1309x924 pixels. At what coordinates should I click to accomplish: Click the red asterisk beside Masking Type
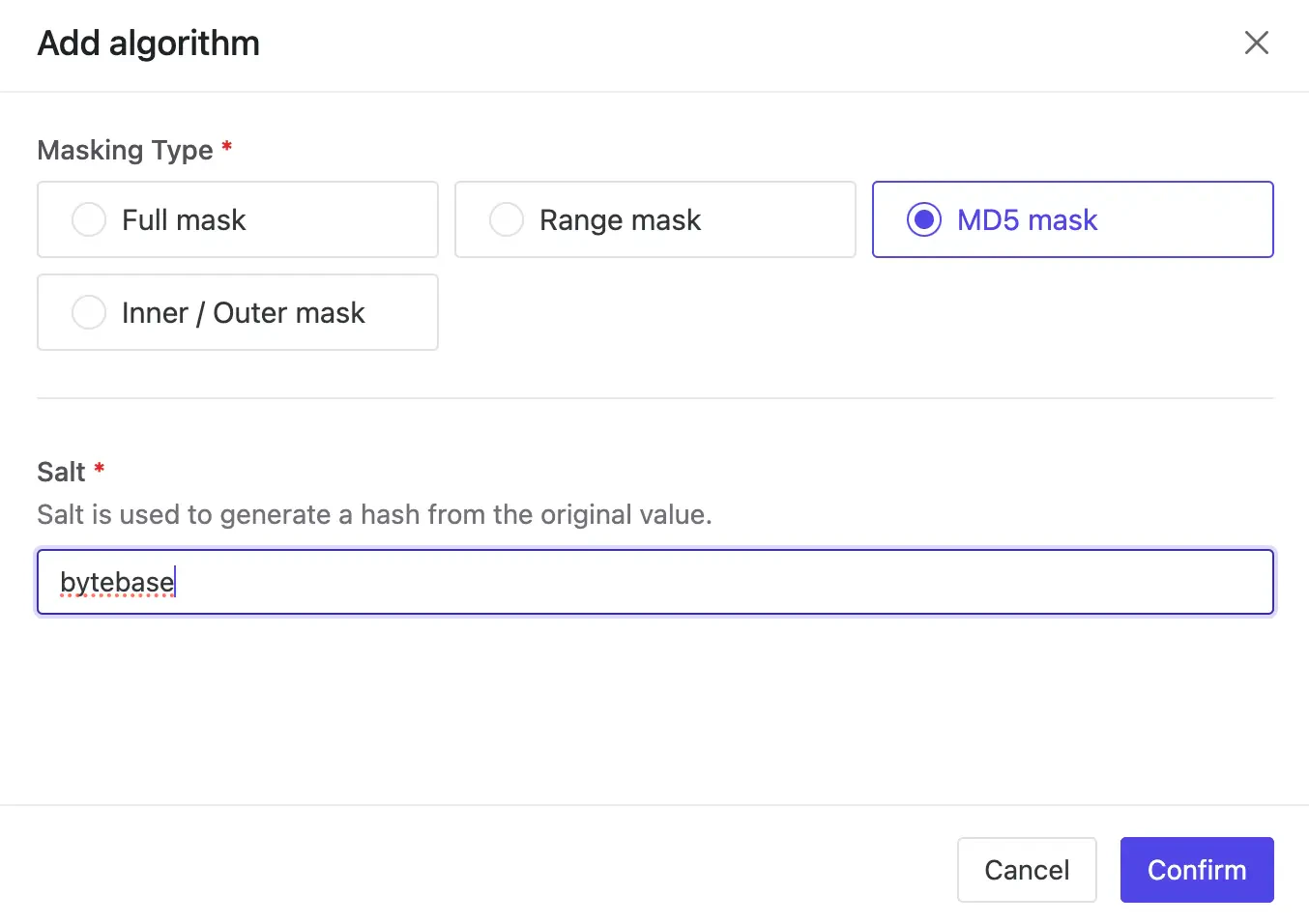227,147
